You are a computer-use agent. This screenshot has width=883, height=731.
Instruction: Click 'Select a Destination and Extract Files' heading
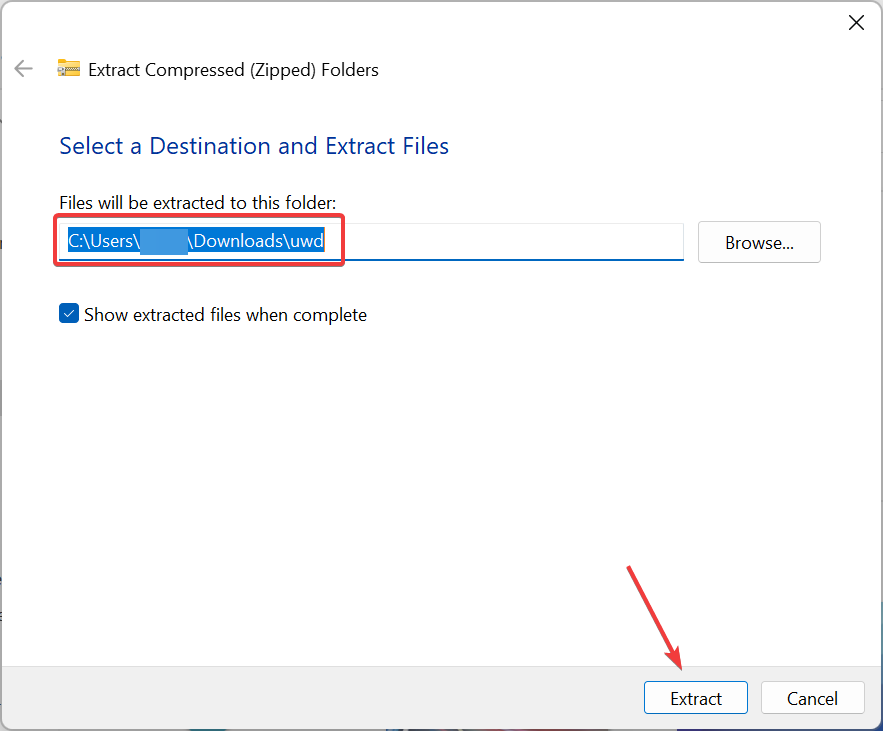(254, 146)
